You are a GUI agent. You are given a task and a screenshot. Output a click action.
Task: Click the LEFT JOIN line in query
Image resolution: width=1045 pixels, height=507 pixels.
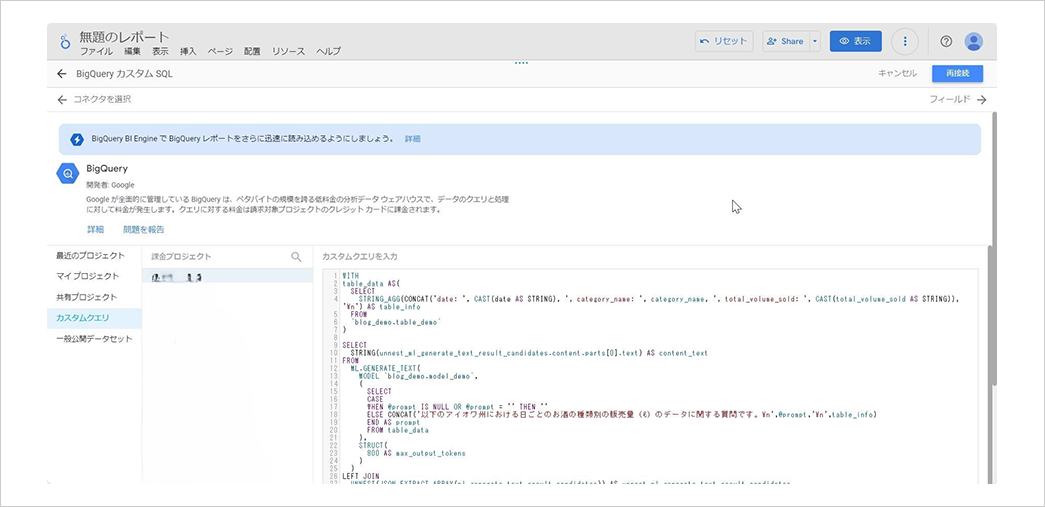coord(361,476)
